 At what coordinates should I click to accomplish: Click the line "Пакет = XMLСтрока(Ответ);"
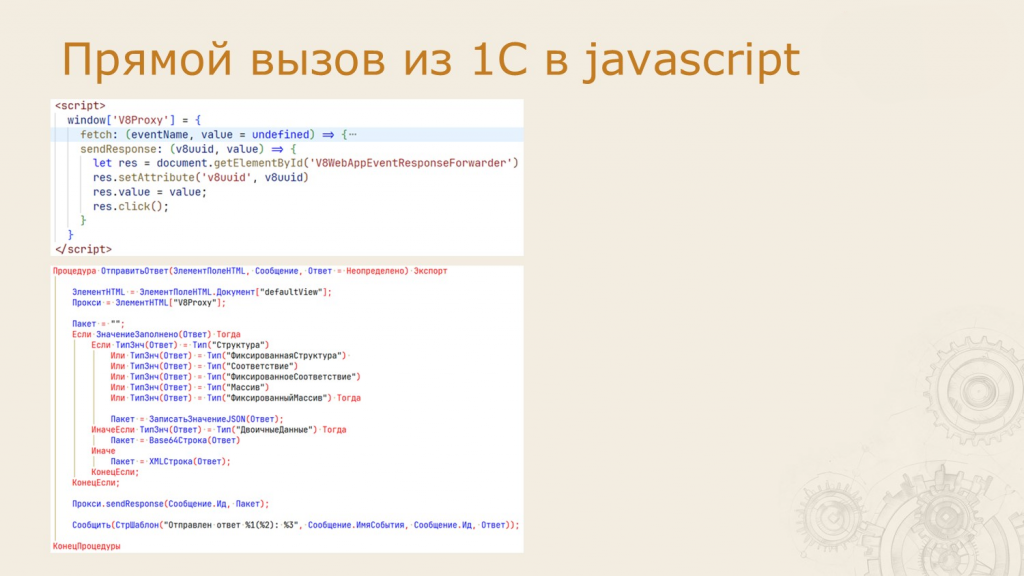pyautogui.click(x=170, y=461)
